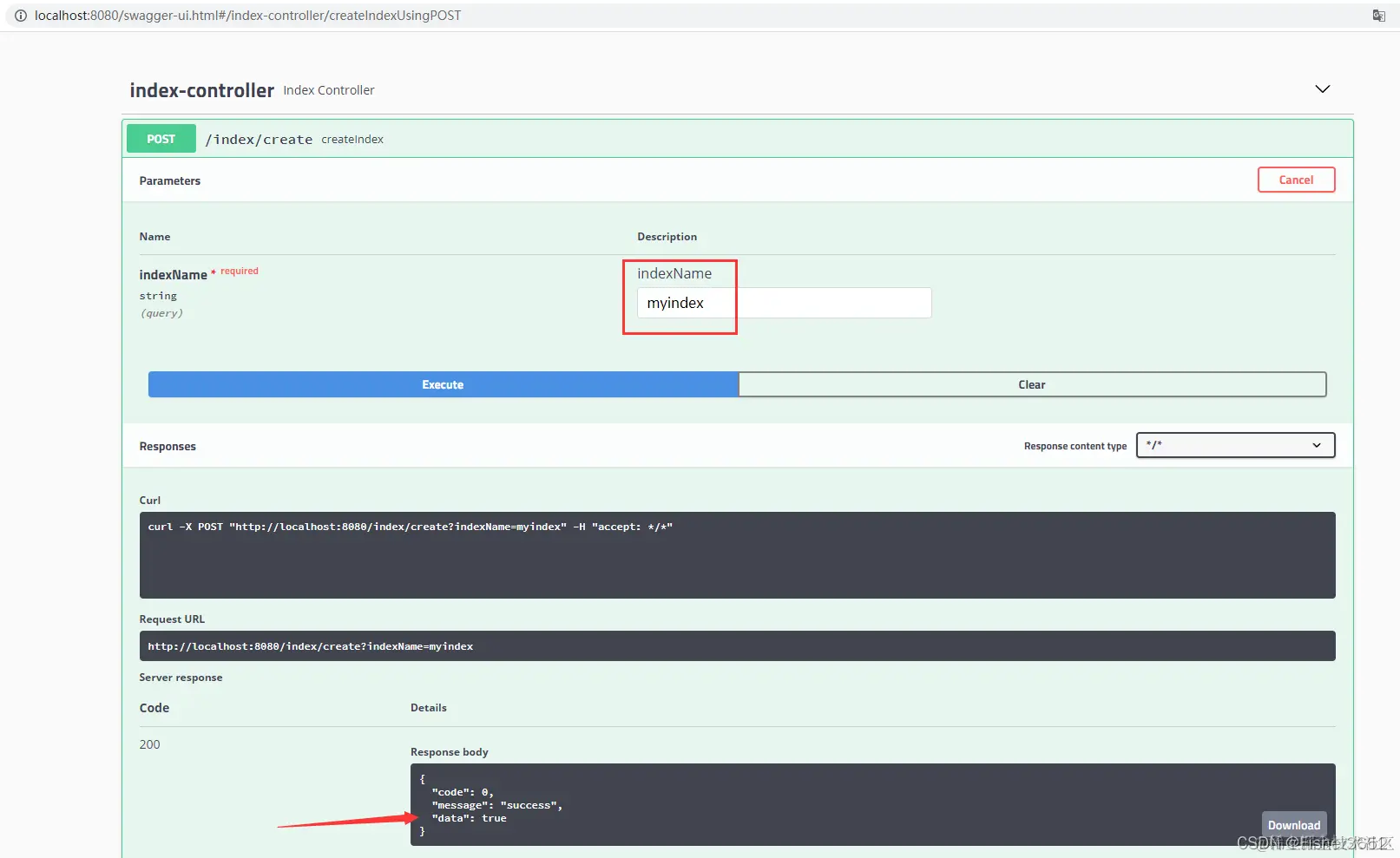Click the Clear button
Screen dimensions: 1400x858
[x=1032, y=384]
